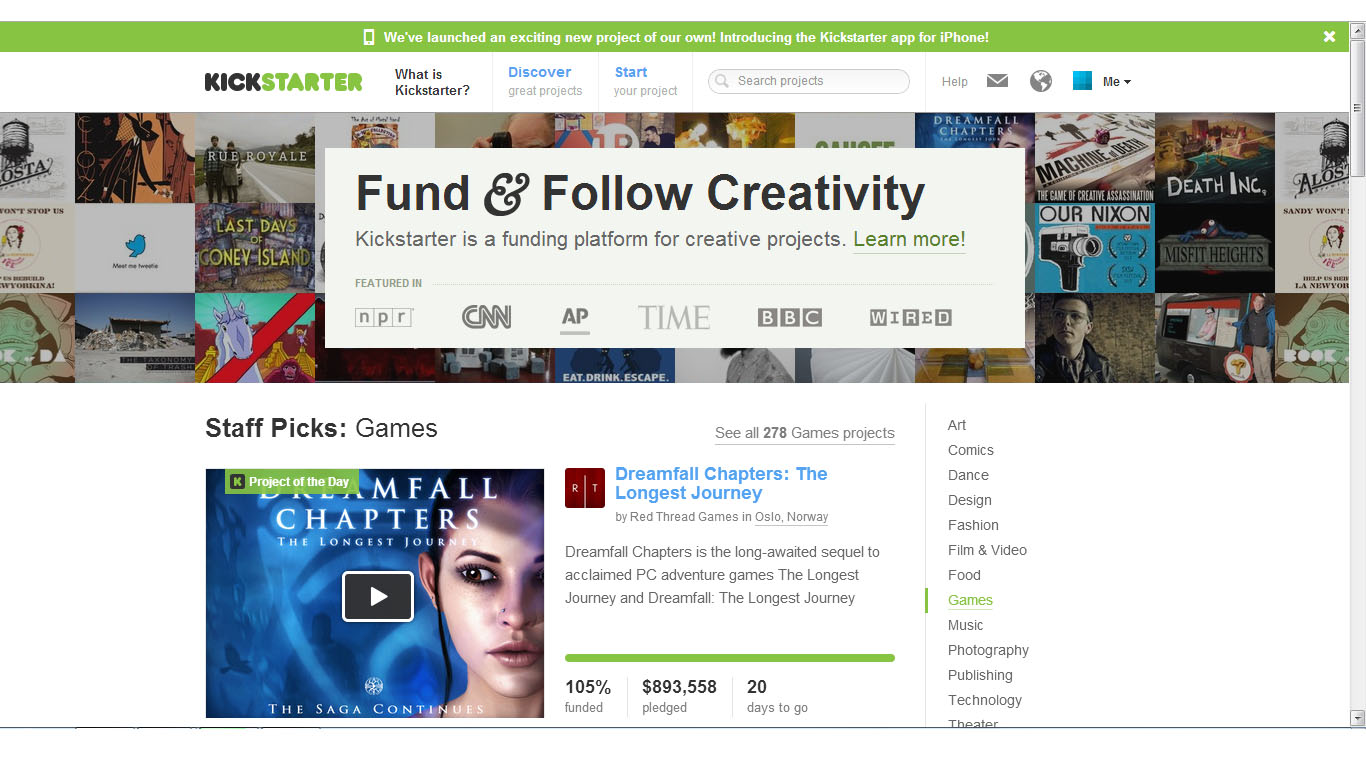Close the green iPhone app banner
This screenshot has height=768, width=1366.
click(x=1329, y=37)
